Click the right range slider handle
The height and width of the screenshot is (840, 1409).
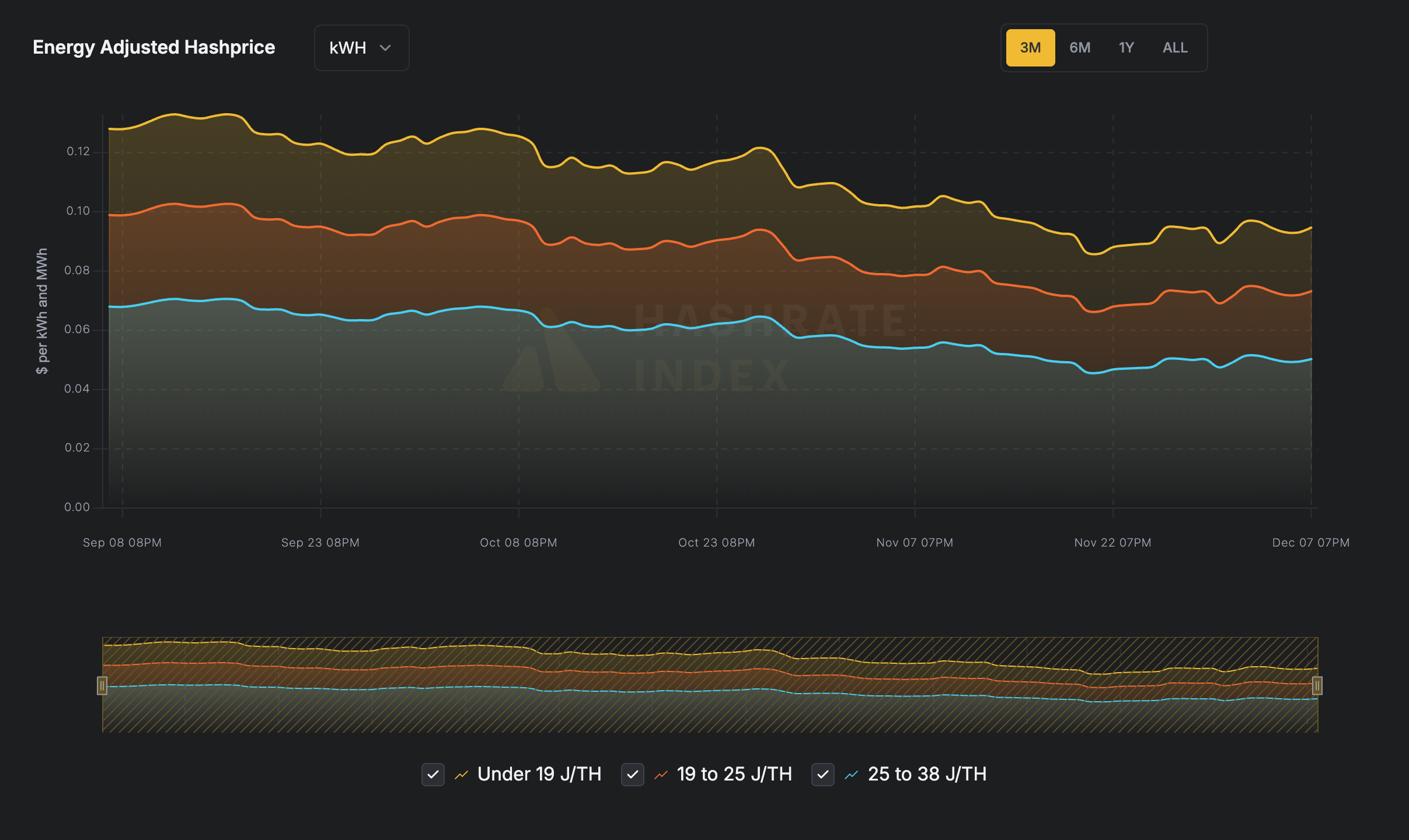[x=1317, y=685]
